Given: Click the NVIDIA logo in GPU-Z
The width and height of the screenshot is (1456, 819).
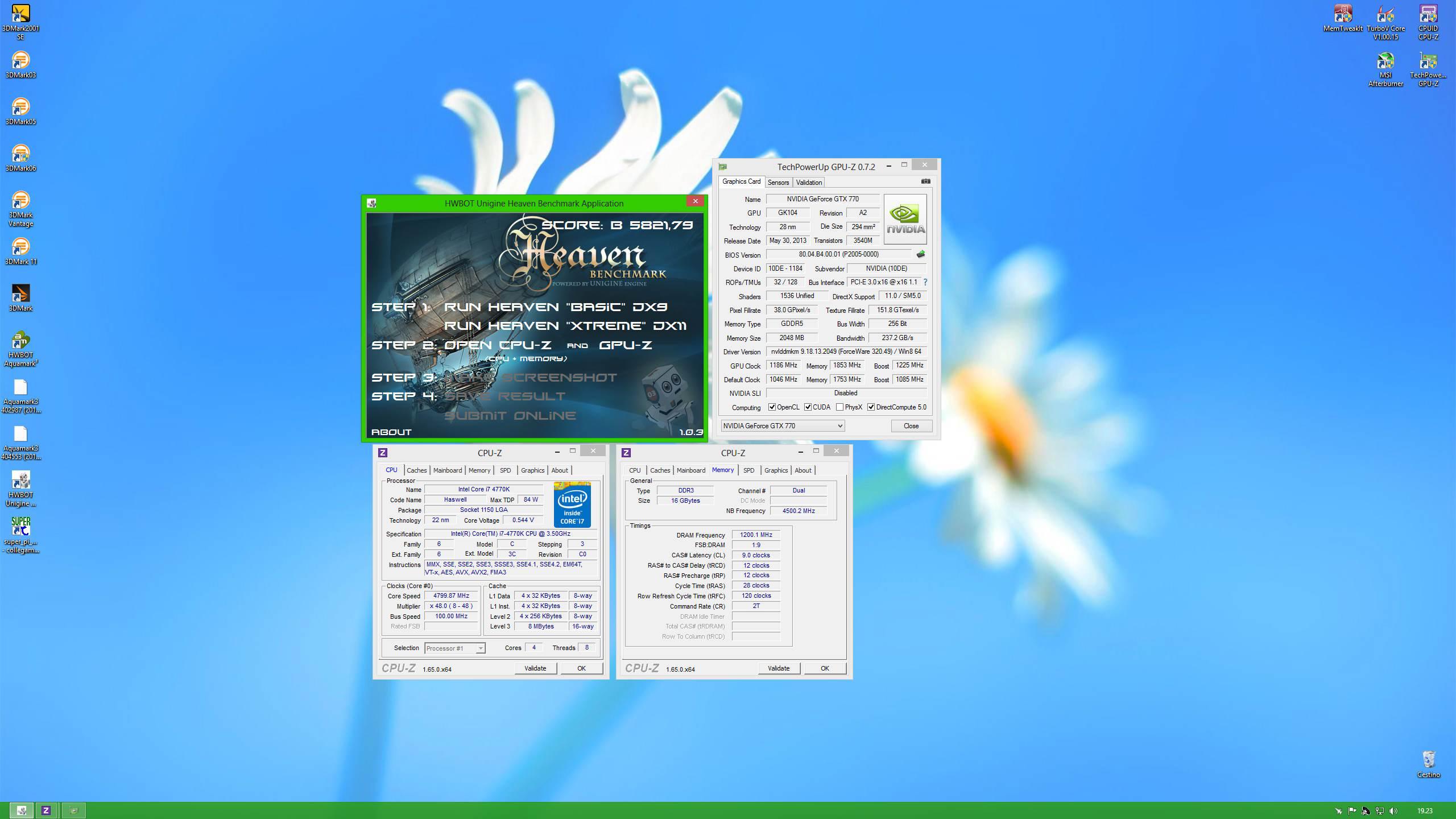Looking at the screenshot, I should click(x=905, y=219).
